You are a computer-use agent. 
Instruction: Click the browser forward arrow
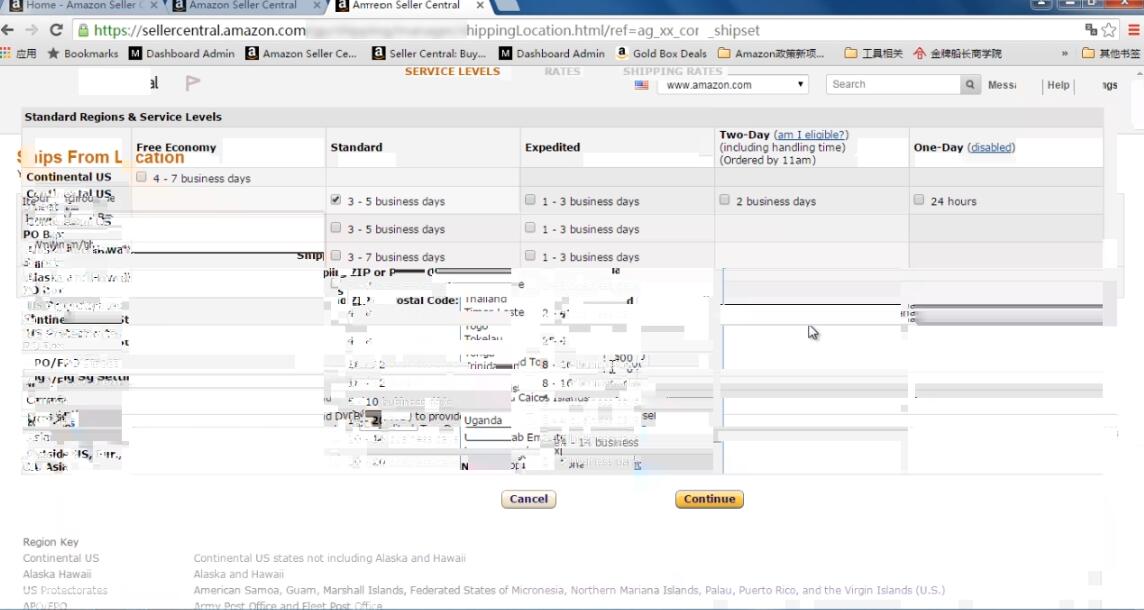[x=31, y=30]
